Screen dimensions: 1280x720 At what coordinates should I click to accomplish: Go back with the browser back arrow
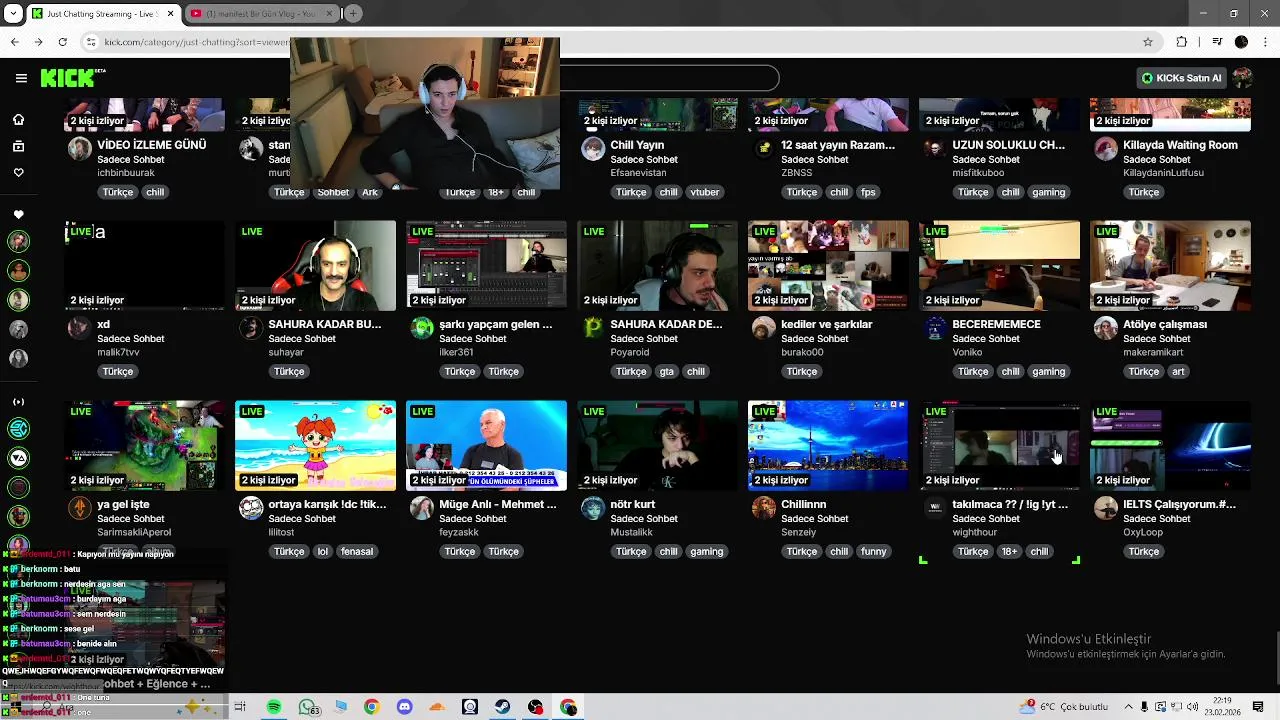[14, 42]
